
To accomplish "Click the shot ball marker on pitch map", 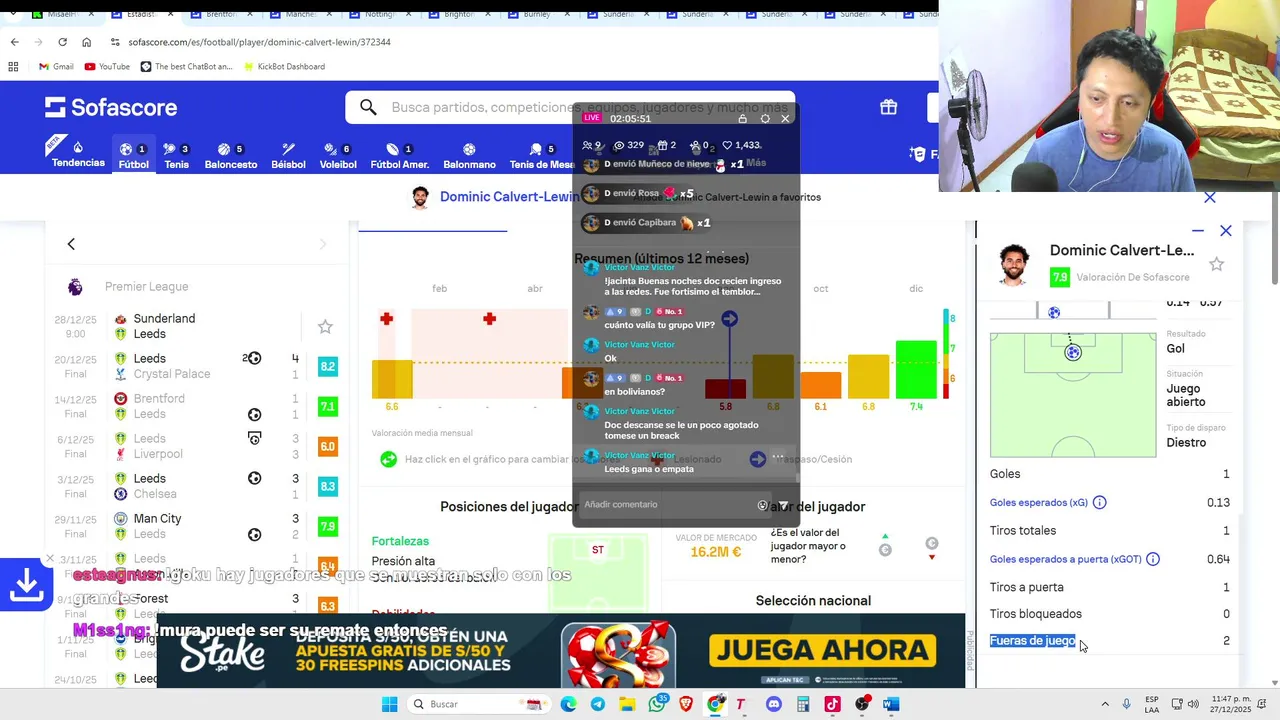I will 1073,352.
